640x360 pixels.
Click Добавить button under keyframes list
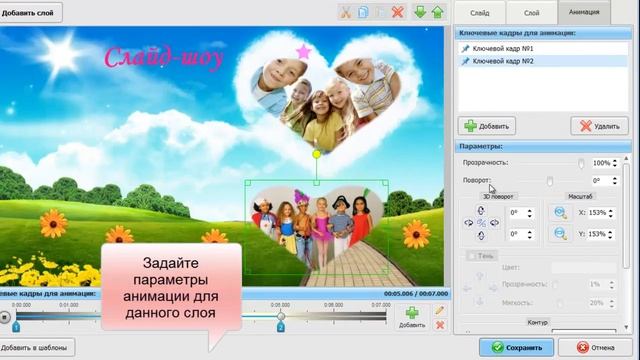487,126
